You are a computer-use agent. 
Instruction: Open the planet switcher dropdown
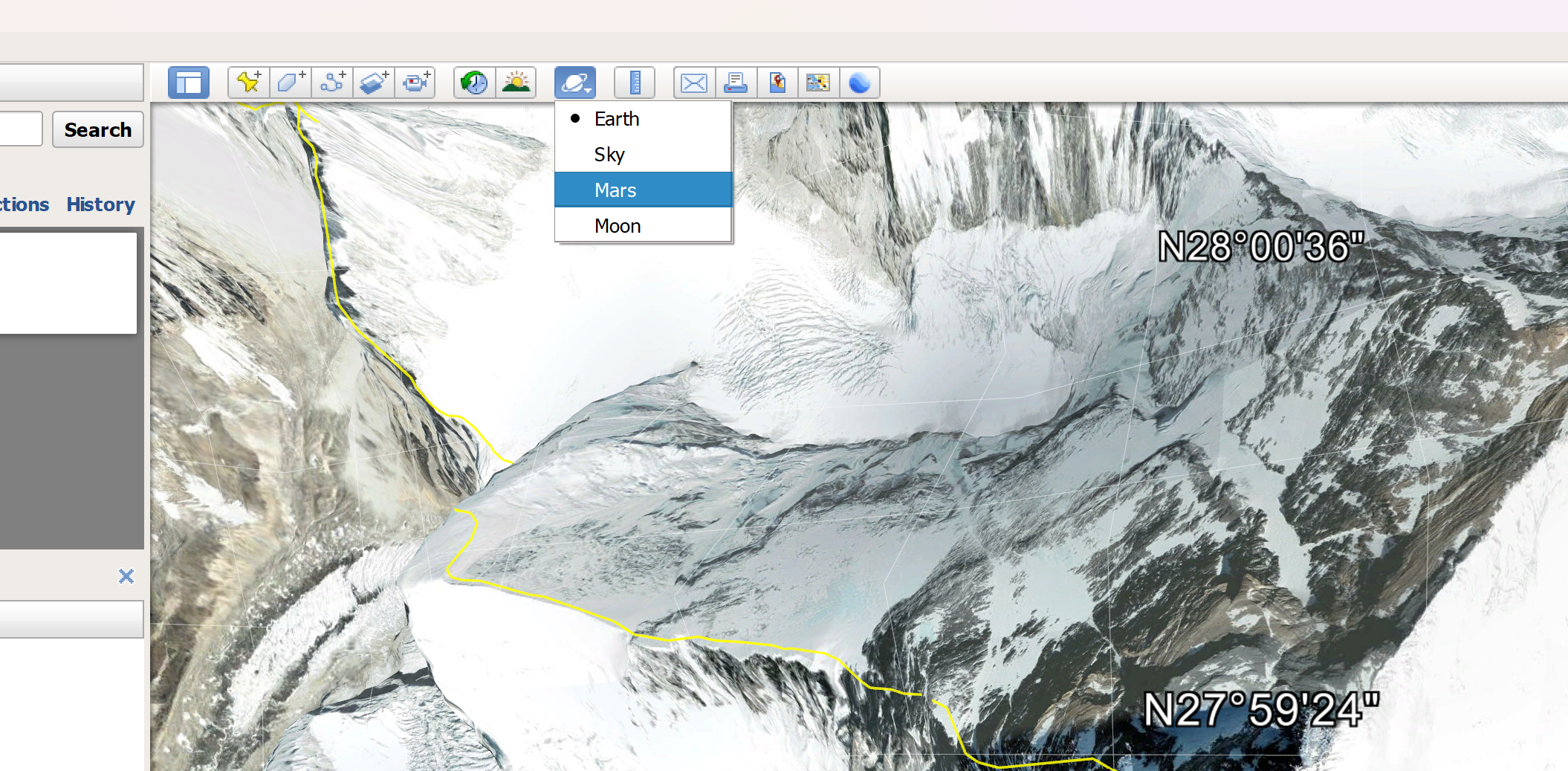[x=575, y=83]
